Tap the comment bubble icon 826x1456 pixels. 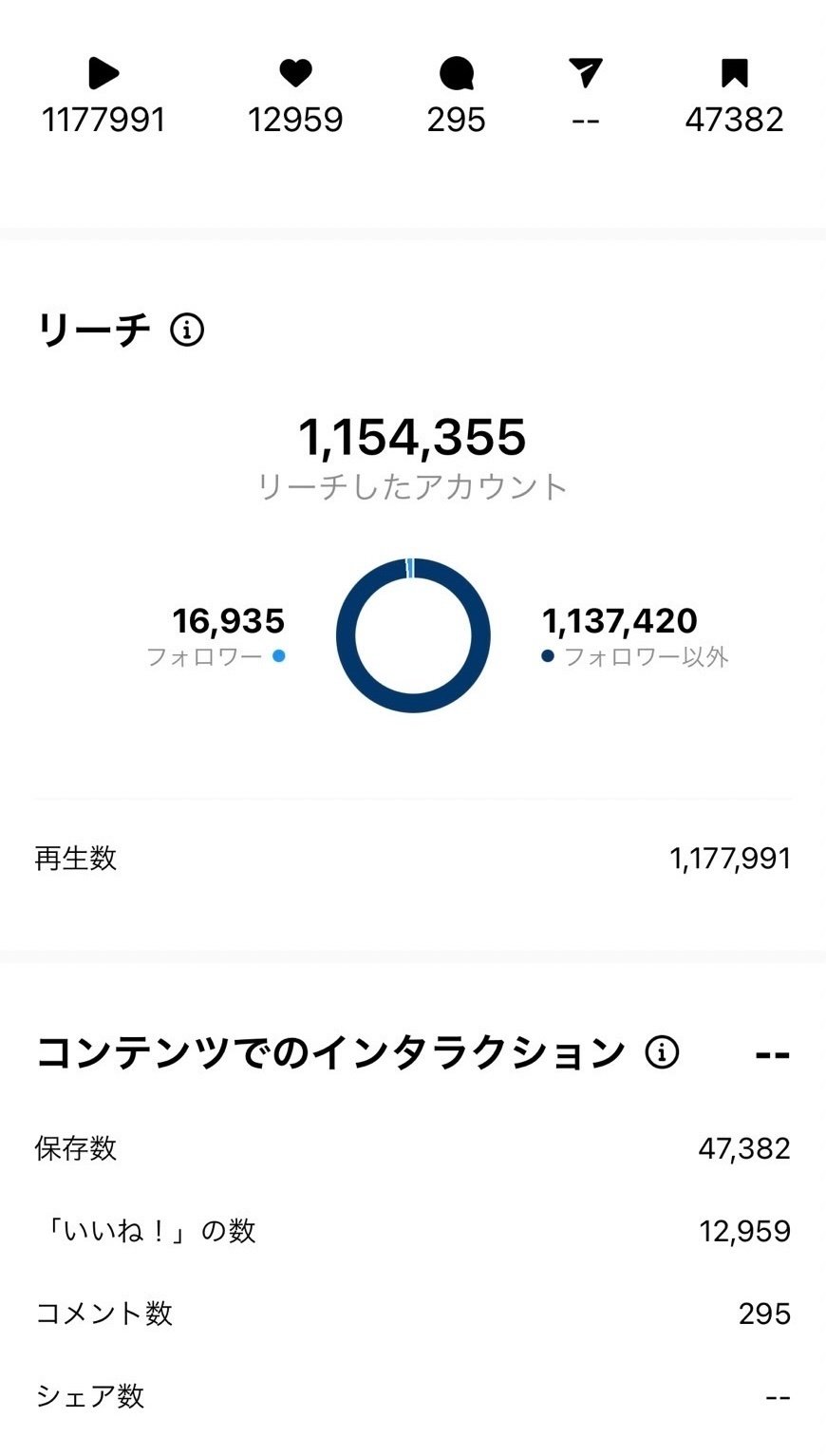[x=457, y=73]
